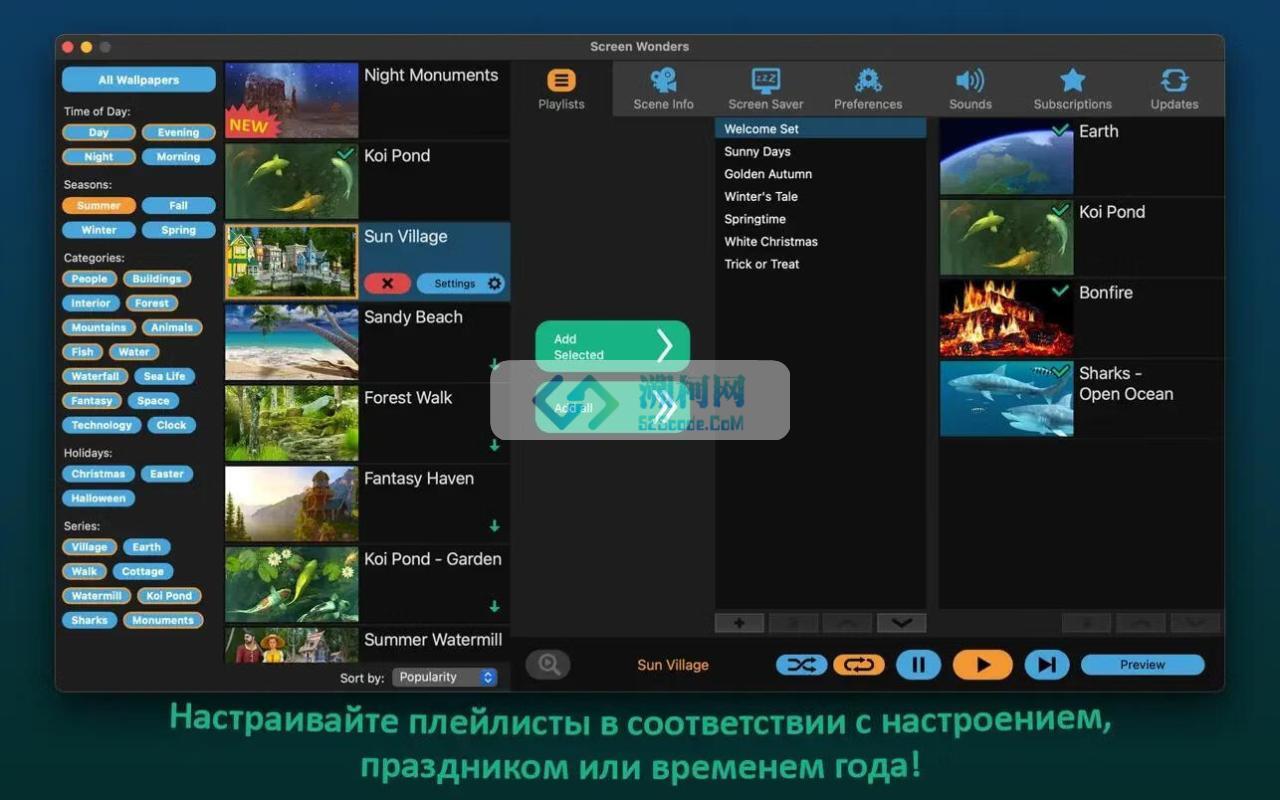Disable the Summer season filter
Viewport: 1280px width, 800px height.
99,205
